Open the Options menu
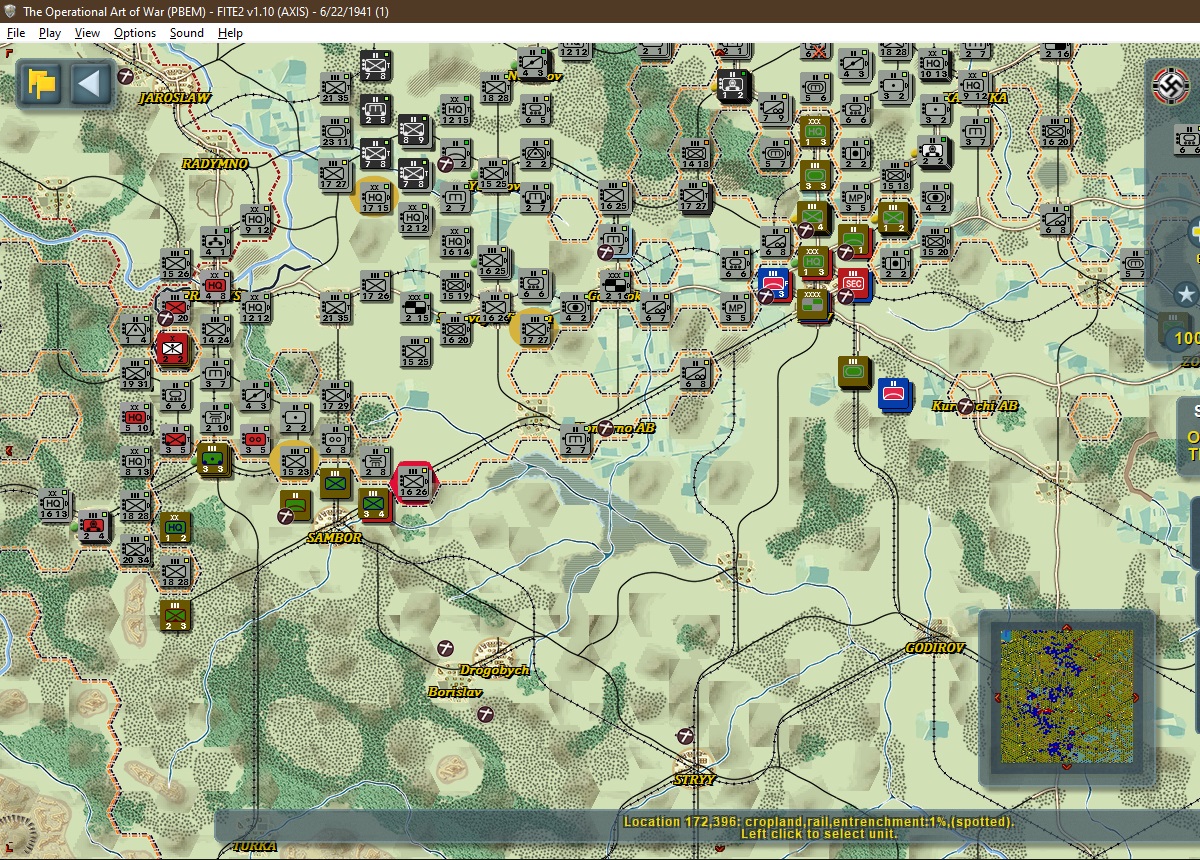 click(x=135, y=33)
